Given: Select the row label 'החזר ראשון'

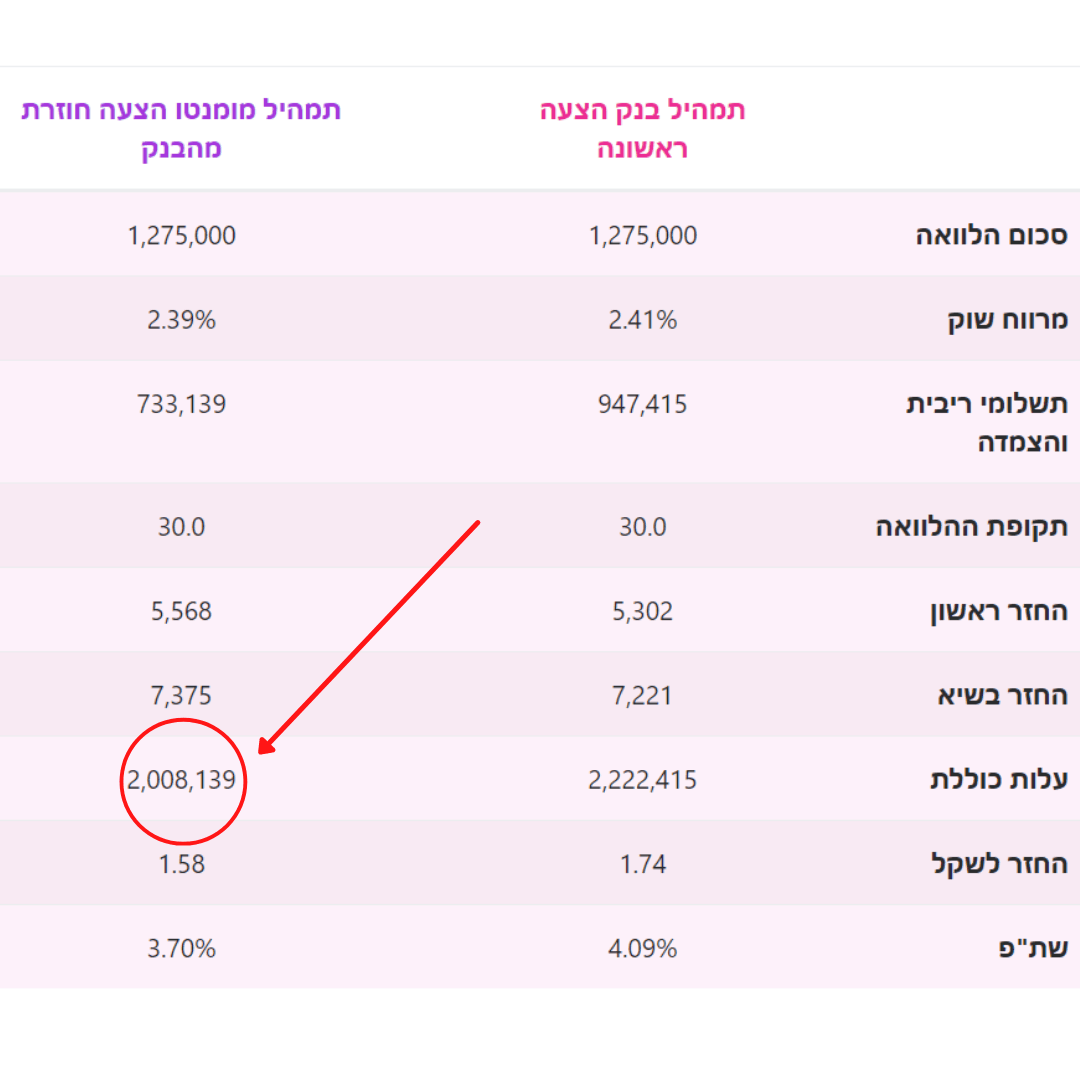Looking at the screenshot, I should pos(999,612).
